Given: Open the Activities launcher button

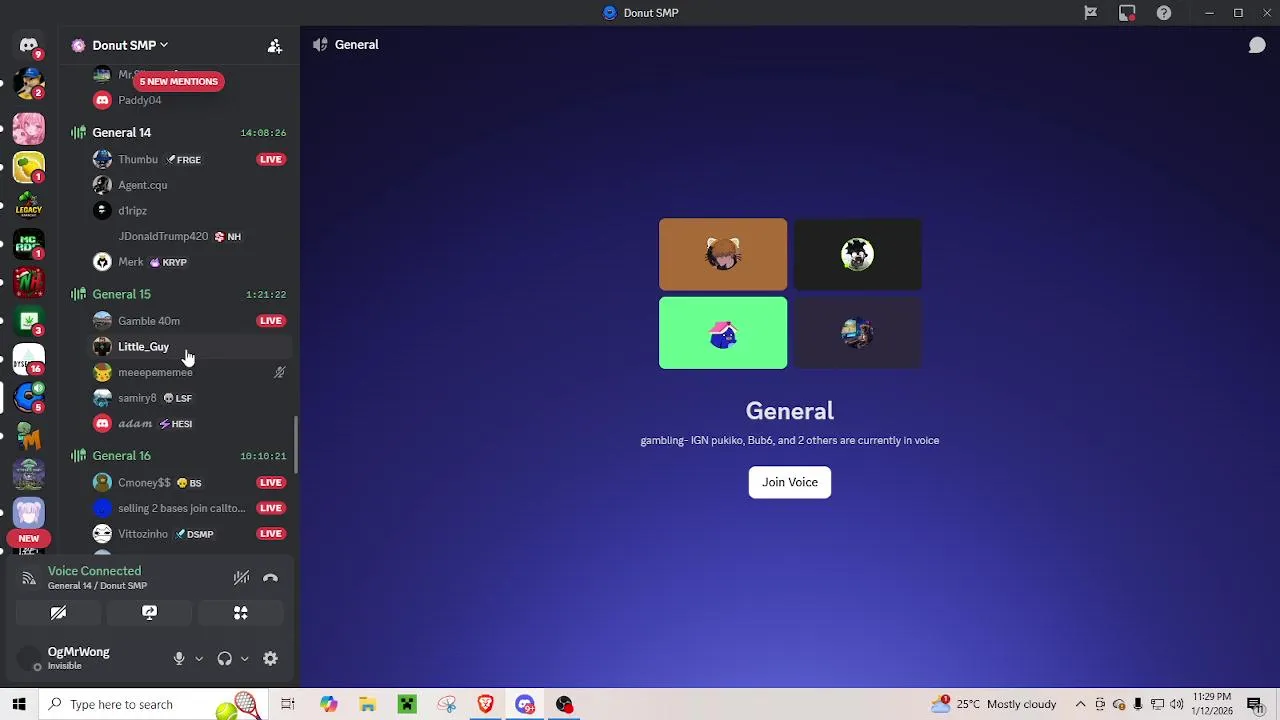Looking at the screenshot, I should [241, 613].
